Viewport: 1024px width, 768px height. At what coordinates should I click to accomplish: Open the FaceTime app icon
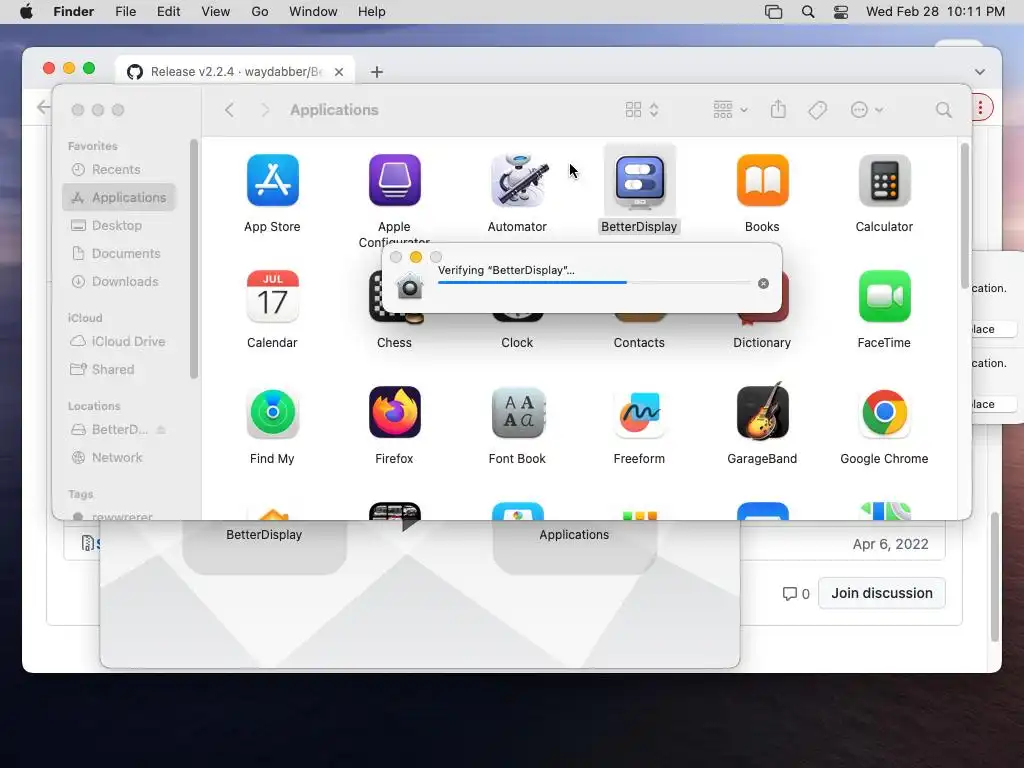(884, 296)
